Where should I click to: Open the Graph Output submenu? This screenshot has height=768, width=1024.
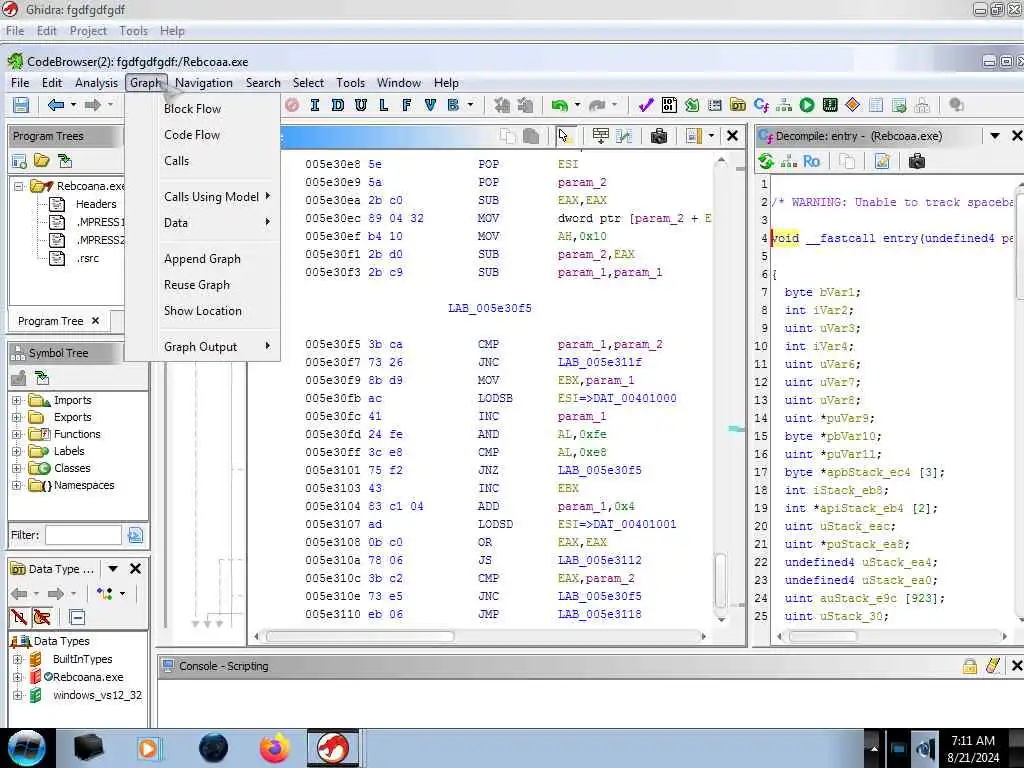[x=200, y=347]
